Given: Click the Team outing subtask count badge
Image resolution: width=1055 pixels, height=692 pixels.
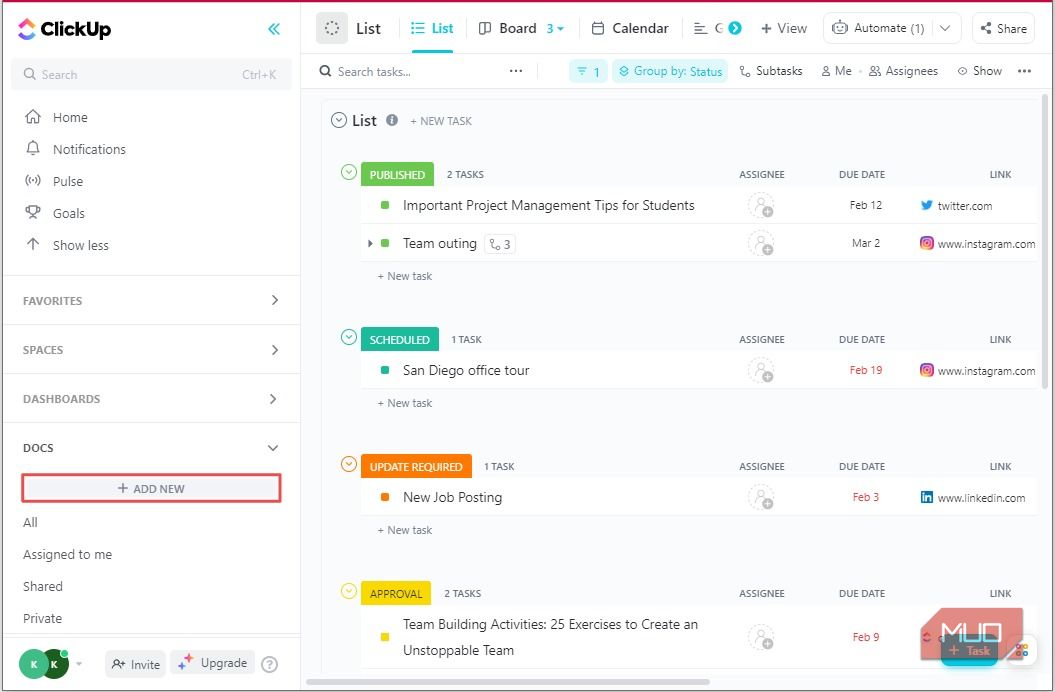Looking at the screenshot, I should [x=500, y=244].
